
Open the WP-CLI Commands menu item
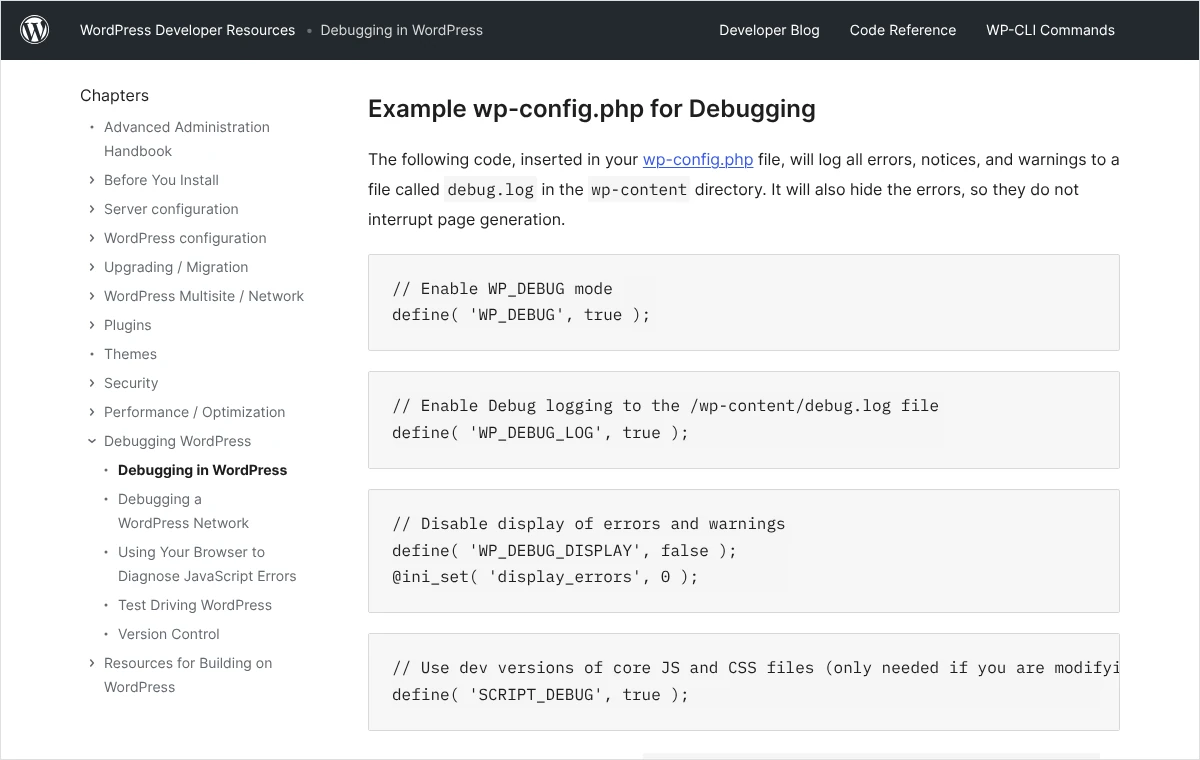coord(1050,30)
